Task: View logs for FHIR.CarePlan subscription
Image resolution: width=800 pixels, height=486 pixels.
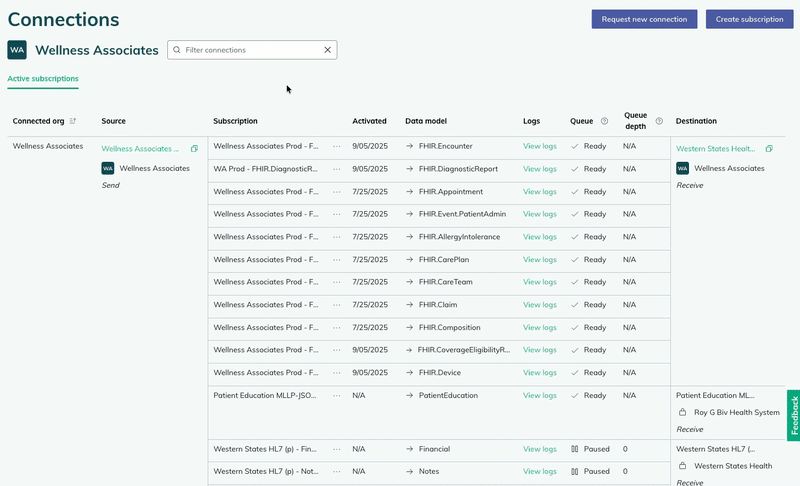Action: tap(539, 260)
